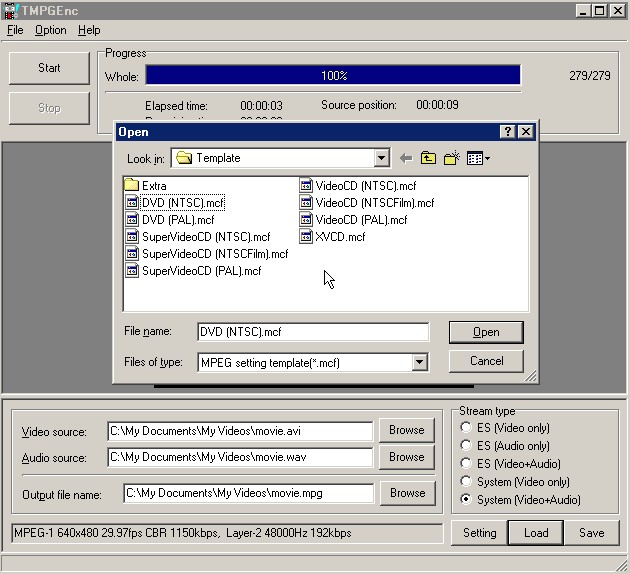The width and height of the screenshot is (630, 574).
Task: Click the Stop button
Action: coord(49,108)
